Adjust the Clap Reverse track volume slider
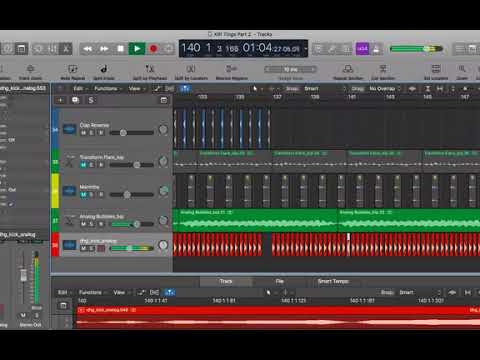This screenshot has width=480, height=360. point(132,133)
